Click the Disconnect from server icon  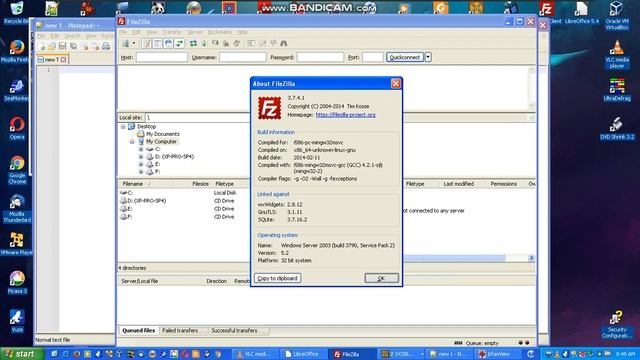[x=226, y=43]
